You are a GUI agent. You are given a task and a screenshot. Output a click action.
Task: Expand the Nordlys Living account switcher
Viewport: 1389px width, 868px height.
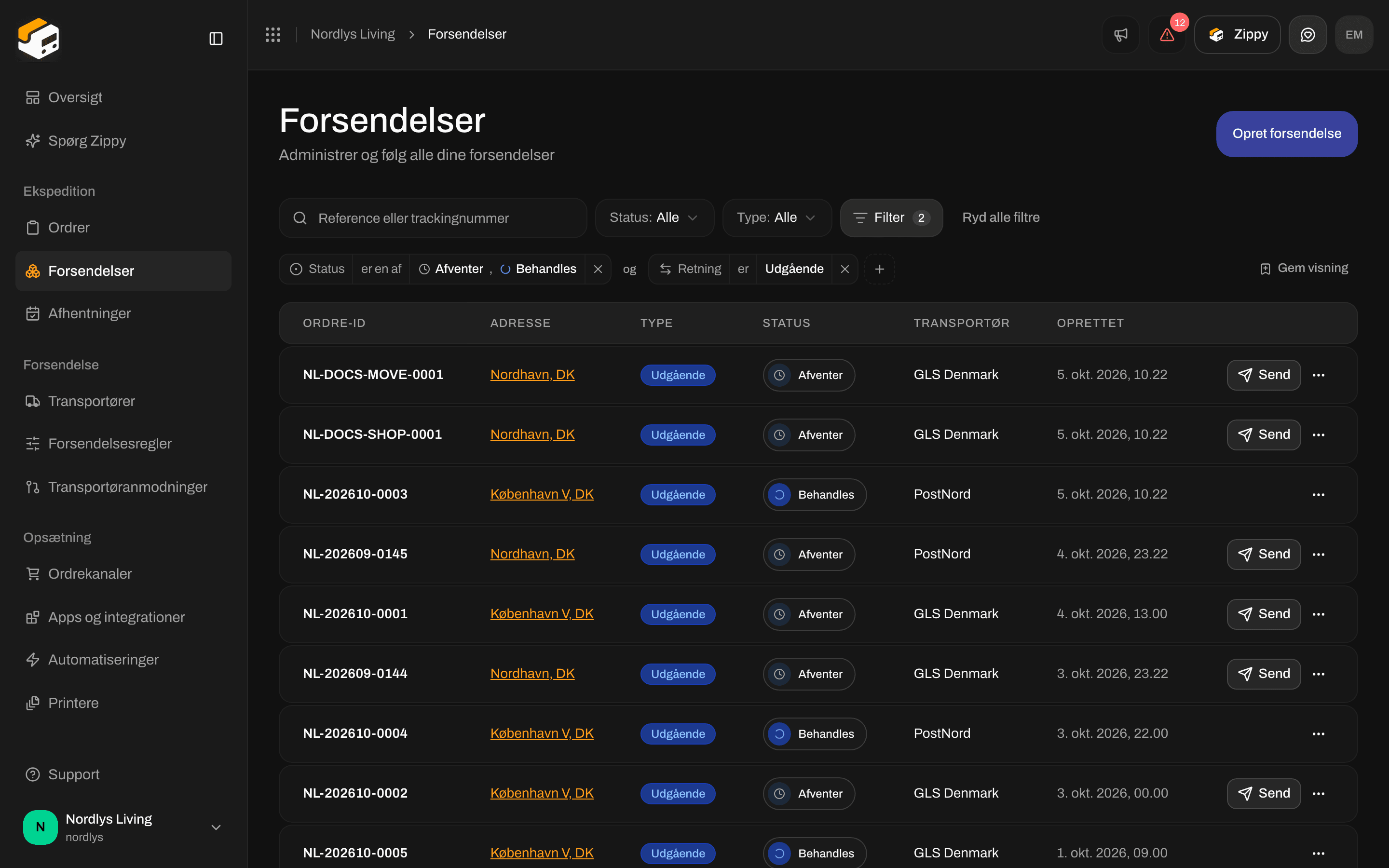click(123, 827)
